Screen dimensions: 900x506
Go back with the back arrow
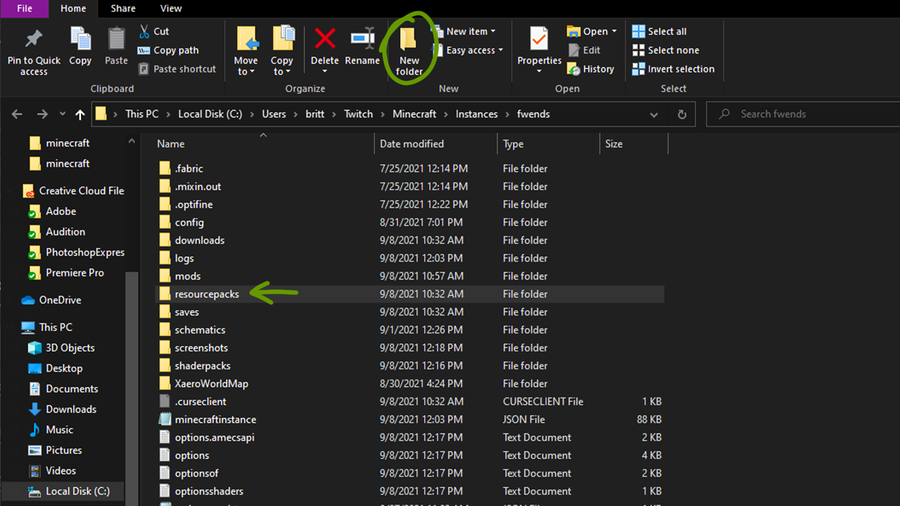(17, 114)
